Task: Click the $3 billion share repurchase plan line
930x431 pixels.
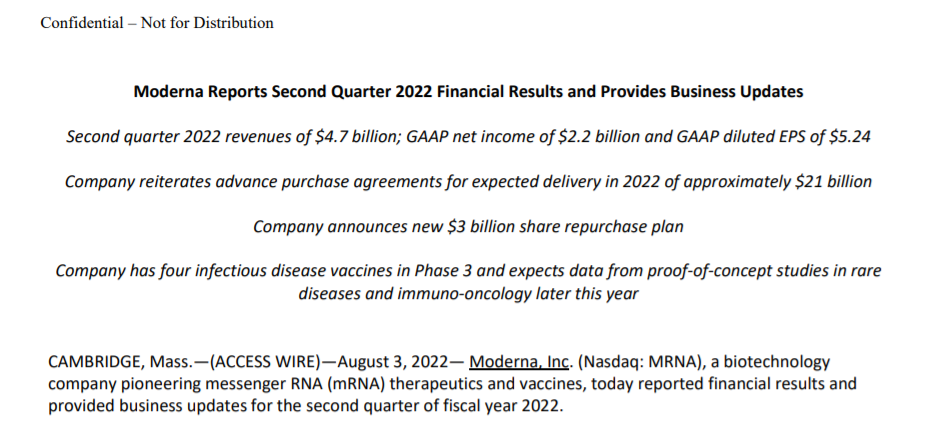Action: [468, 226]
